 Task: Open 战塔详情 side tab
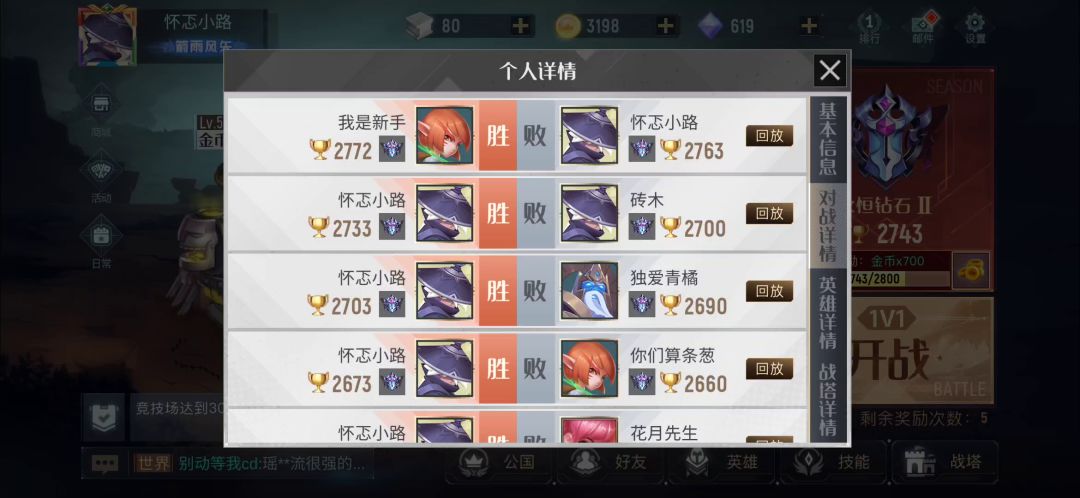pos(827,399)
